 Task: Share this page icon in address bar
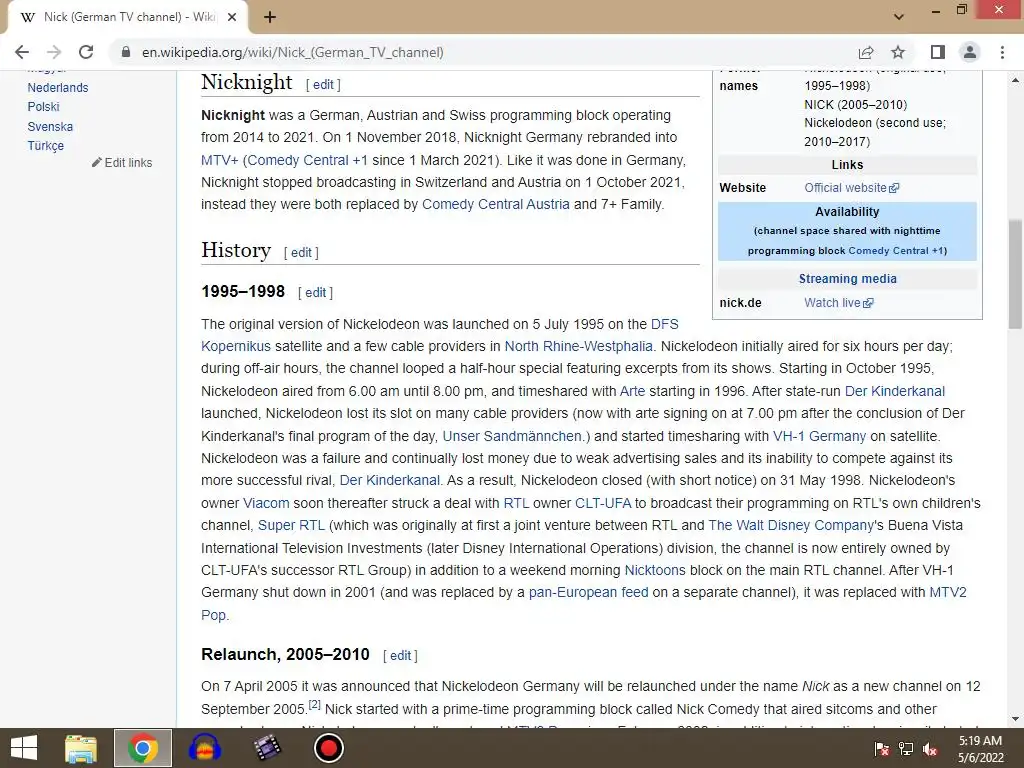point(866,52)
